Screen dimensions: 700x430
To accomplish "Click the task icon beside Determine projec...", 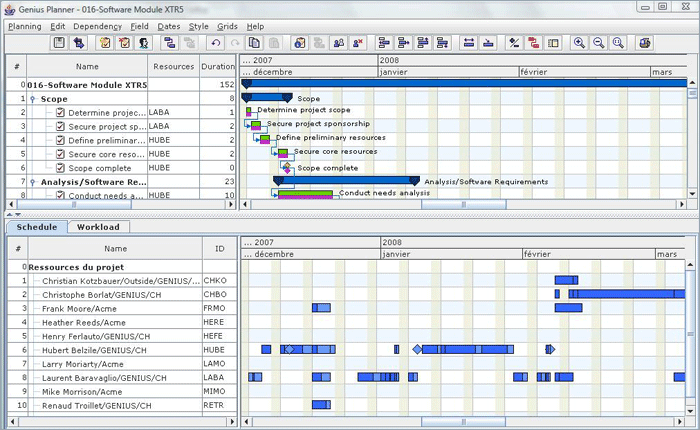I will point(60,113).
